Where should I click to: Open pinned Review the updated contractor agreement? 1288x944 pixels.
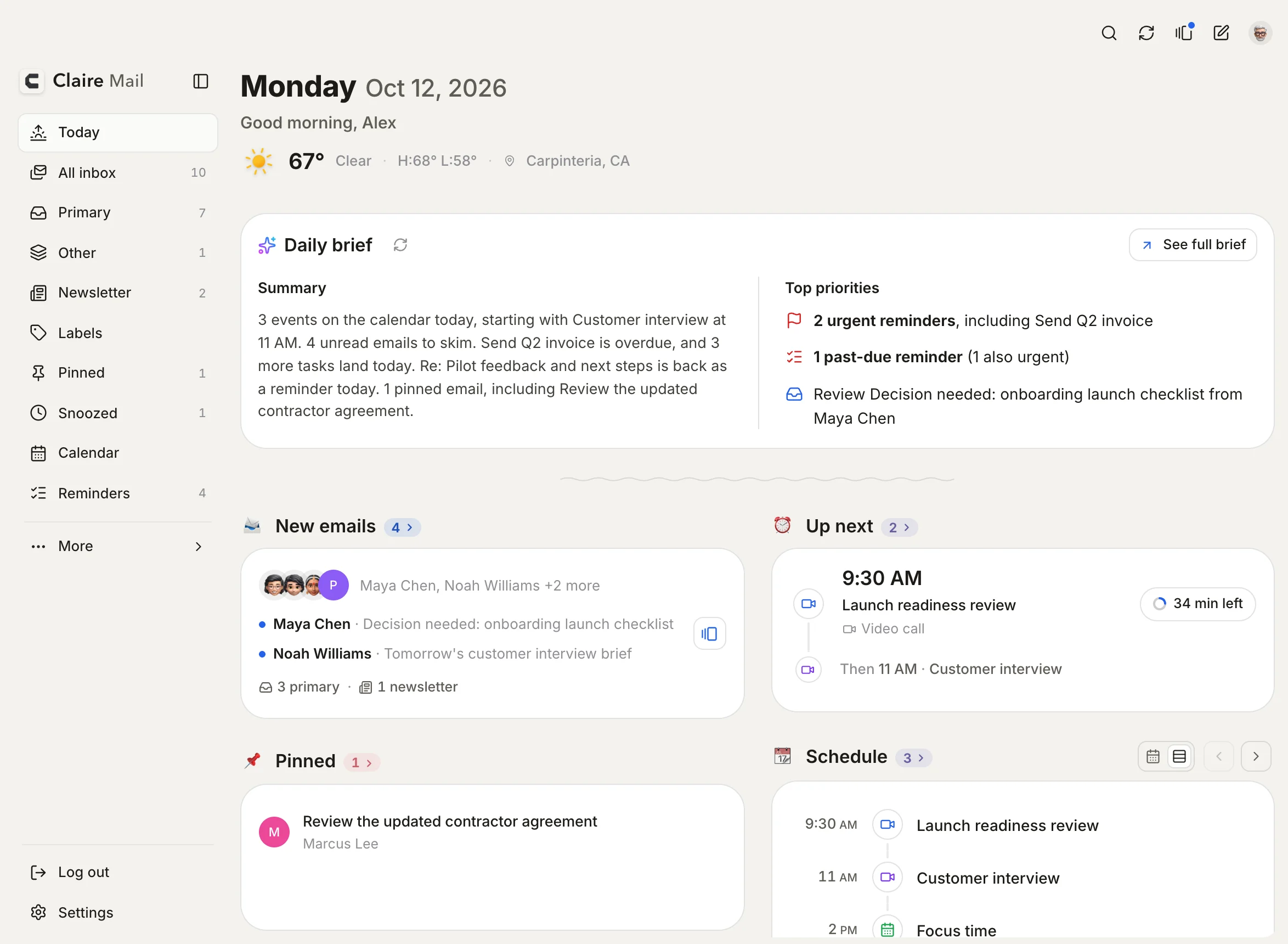[x=449, y=821]
